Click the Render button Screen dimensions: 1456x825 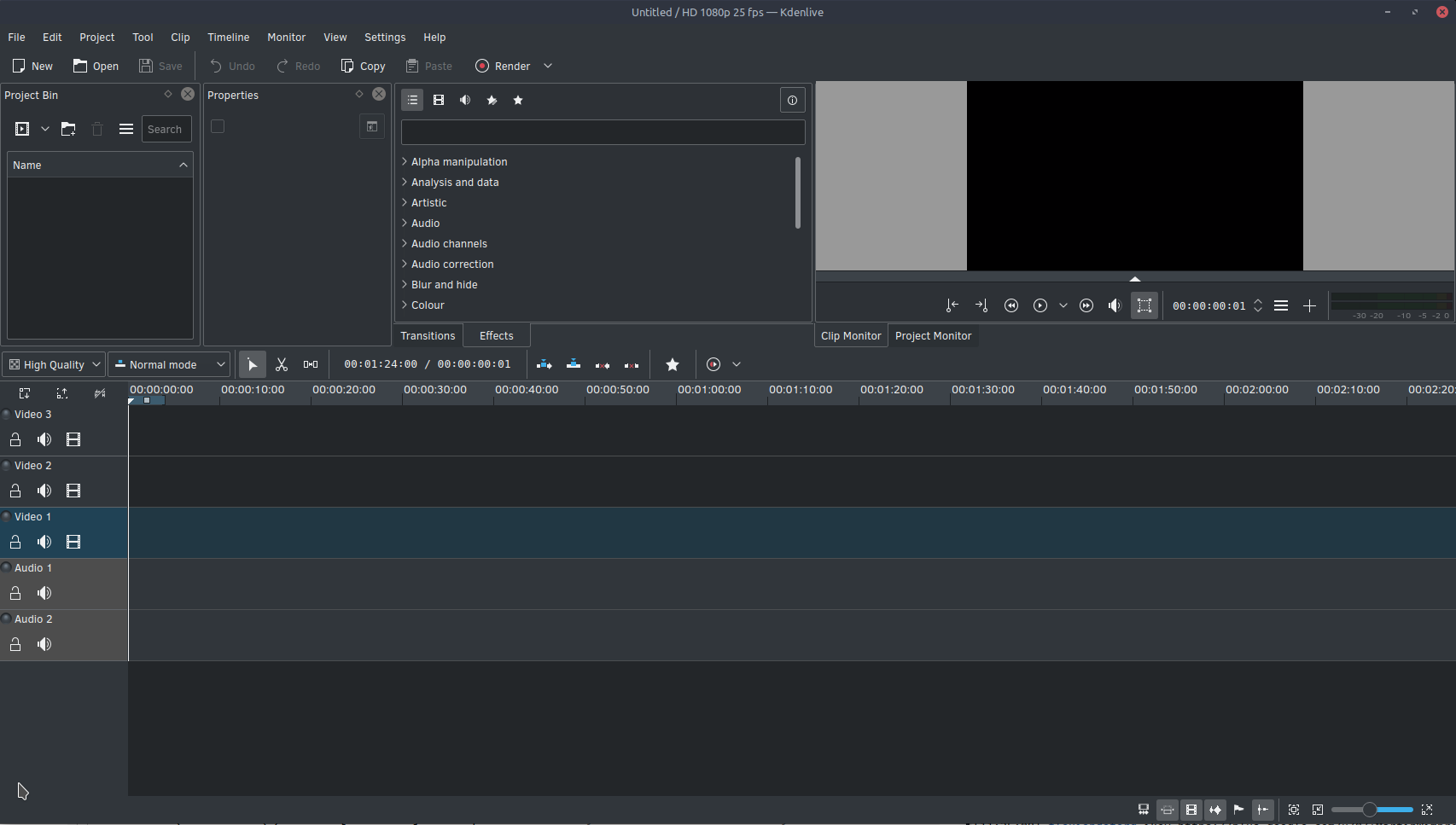(504, 66)
